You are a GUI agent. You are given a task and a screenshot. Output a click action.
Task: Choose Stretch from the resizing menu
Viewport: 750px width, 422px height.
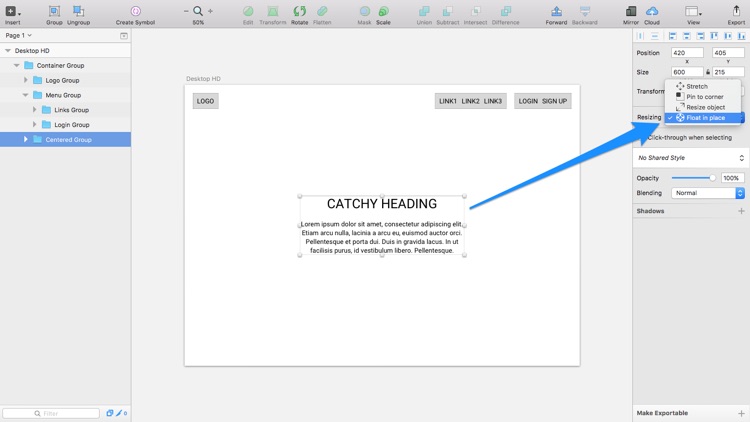[x=697, y=86]
